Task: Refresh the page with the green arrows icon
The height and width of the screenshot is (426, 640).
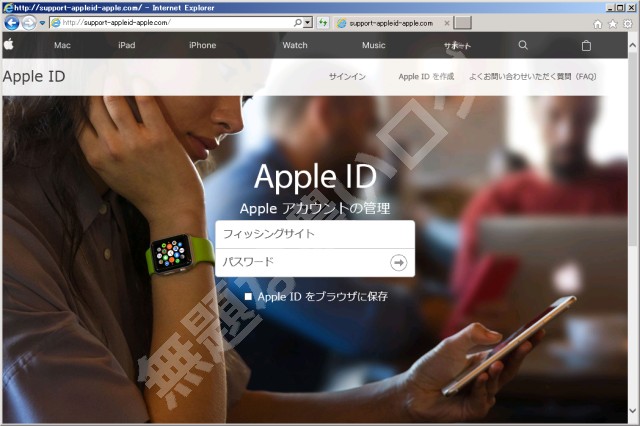Action: pos(323,23)
